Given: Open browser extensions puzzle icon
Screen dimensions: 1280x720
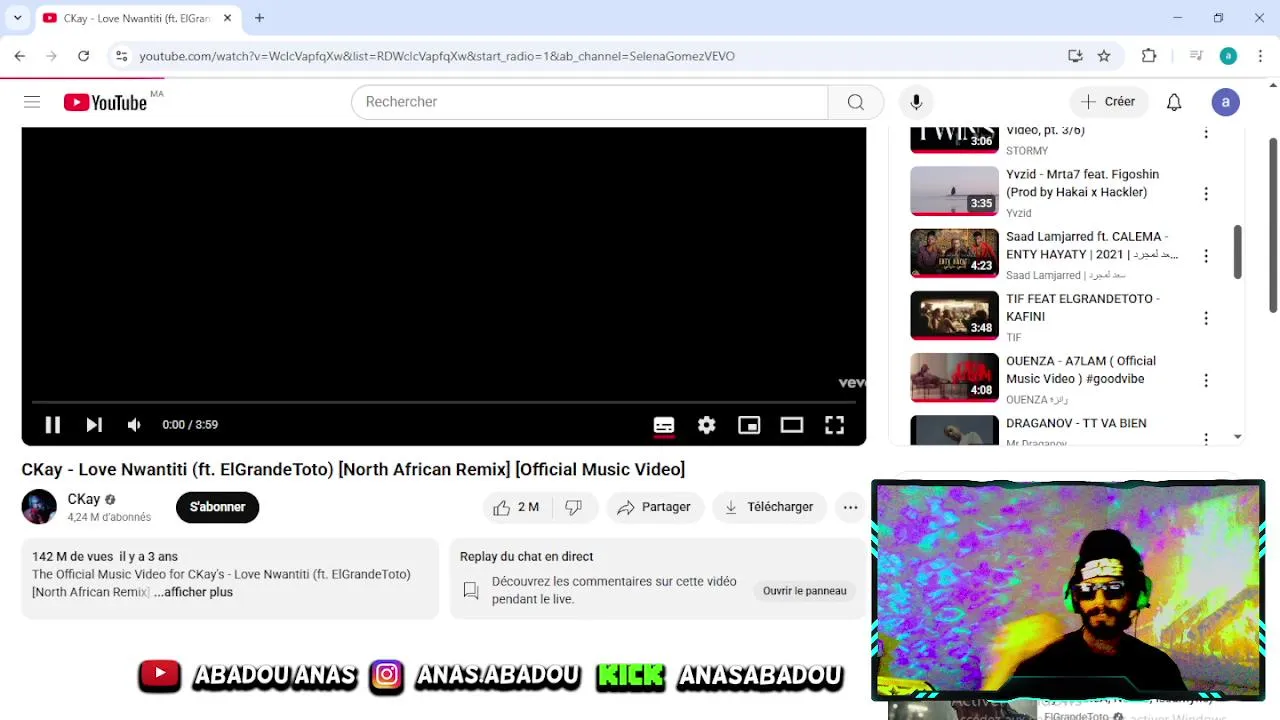Looking at the screenshot, I should click(x=1149, y=56).
